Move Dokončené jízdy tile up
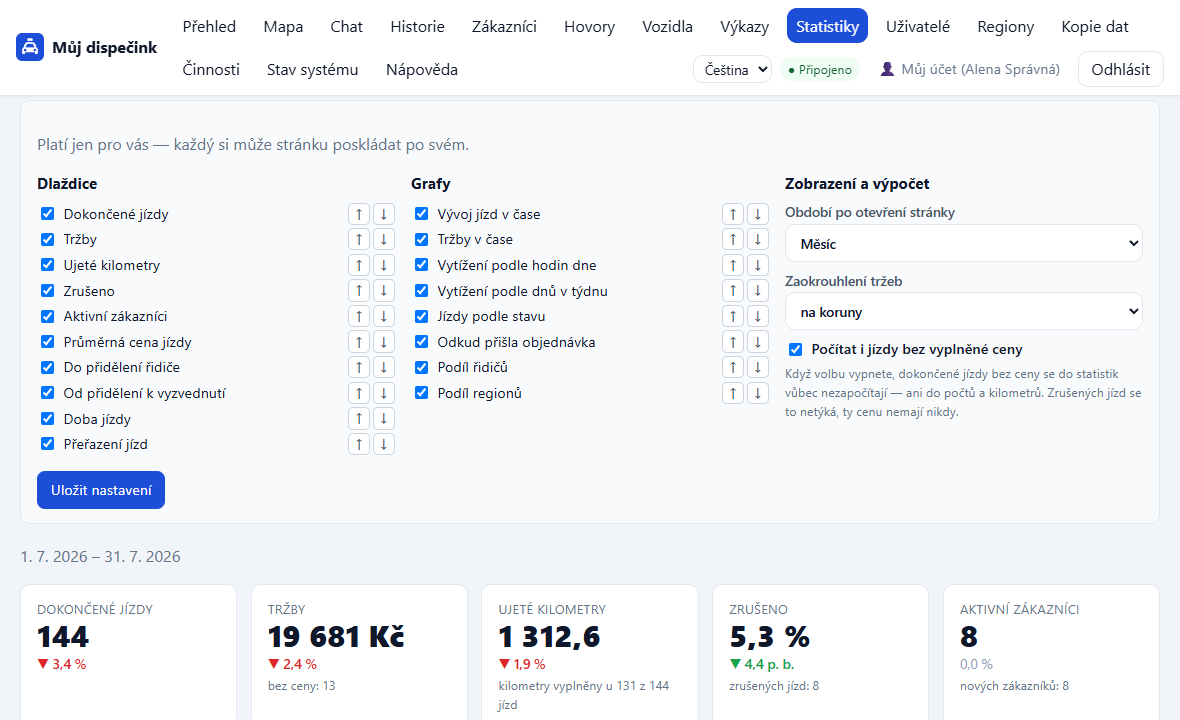 pyautogui.click(x=359, y=214)
